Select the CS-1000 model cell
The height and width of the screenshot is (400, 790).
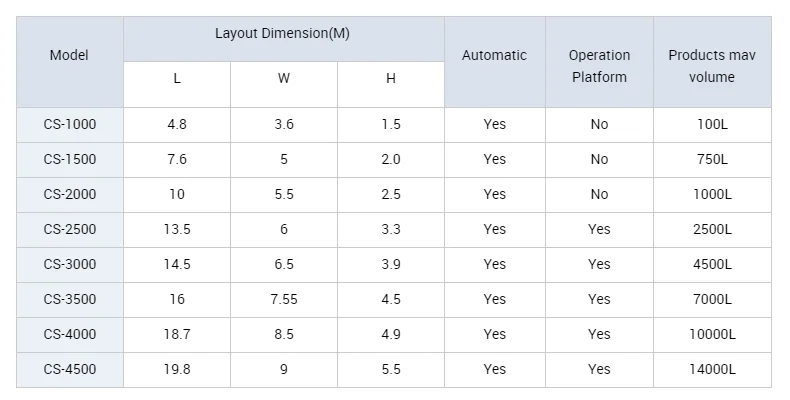pyautogui.click(x=70, y=124)
